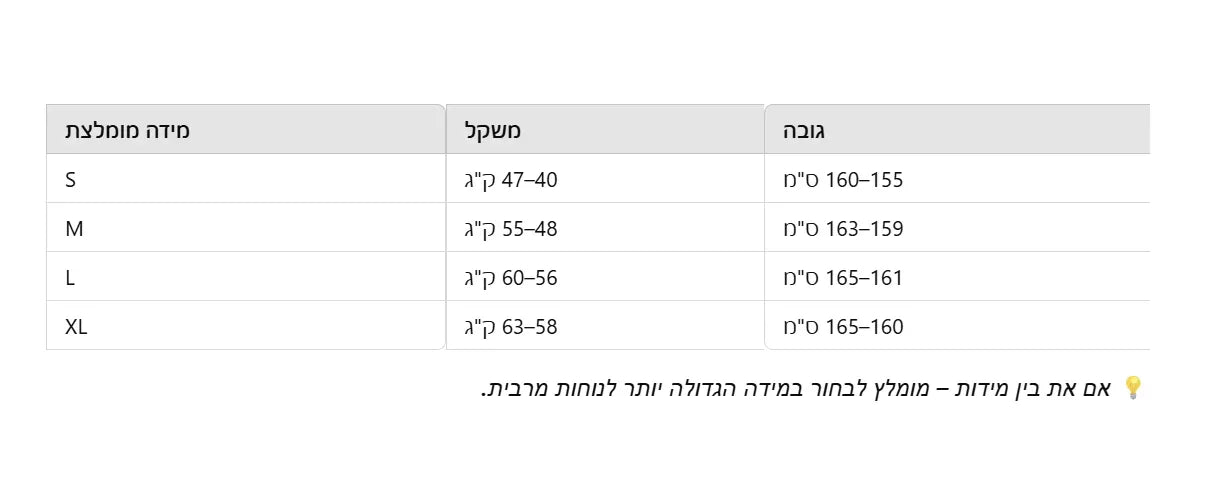Click the 155–160 ס"מ height cell
Image resolution: width=1213 pixels, height=501 pixels.
[843, 180]
